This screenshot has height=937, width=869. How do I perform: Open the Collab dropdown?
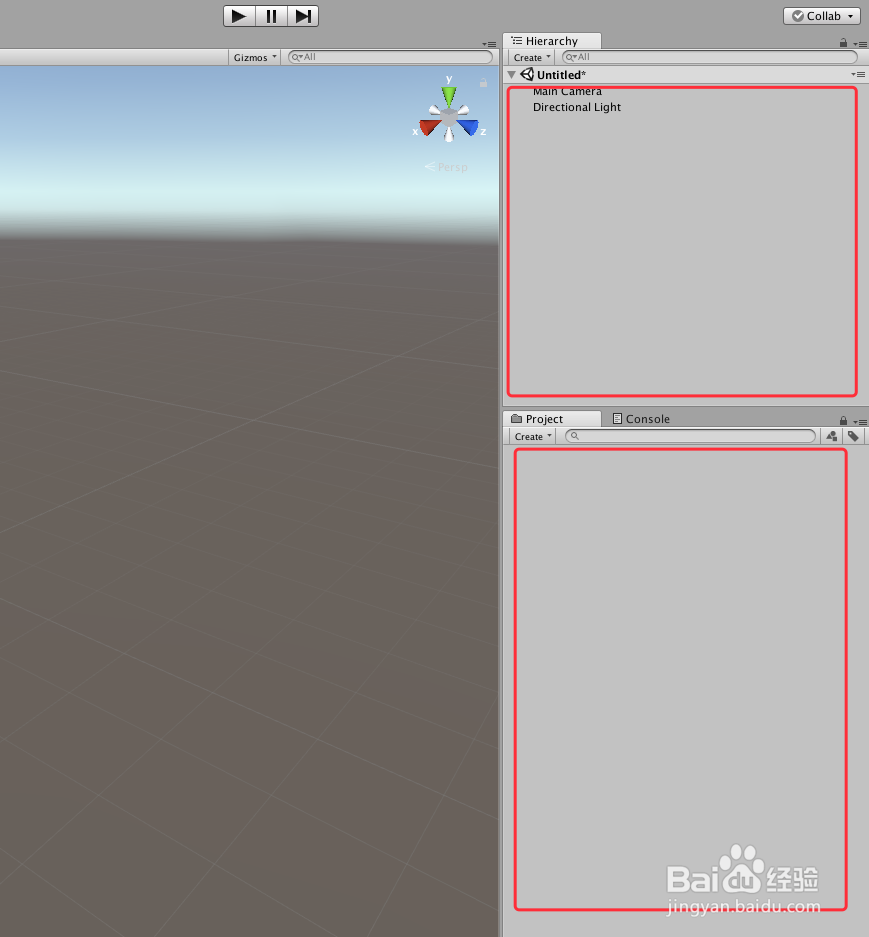(821, 15)
